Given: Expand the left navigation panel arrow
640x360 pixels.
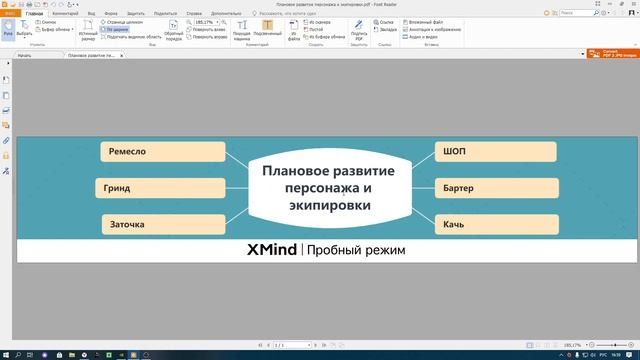Looking at the screenshot, I should pos(8,63).
